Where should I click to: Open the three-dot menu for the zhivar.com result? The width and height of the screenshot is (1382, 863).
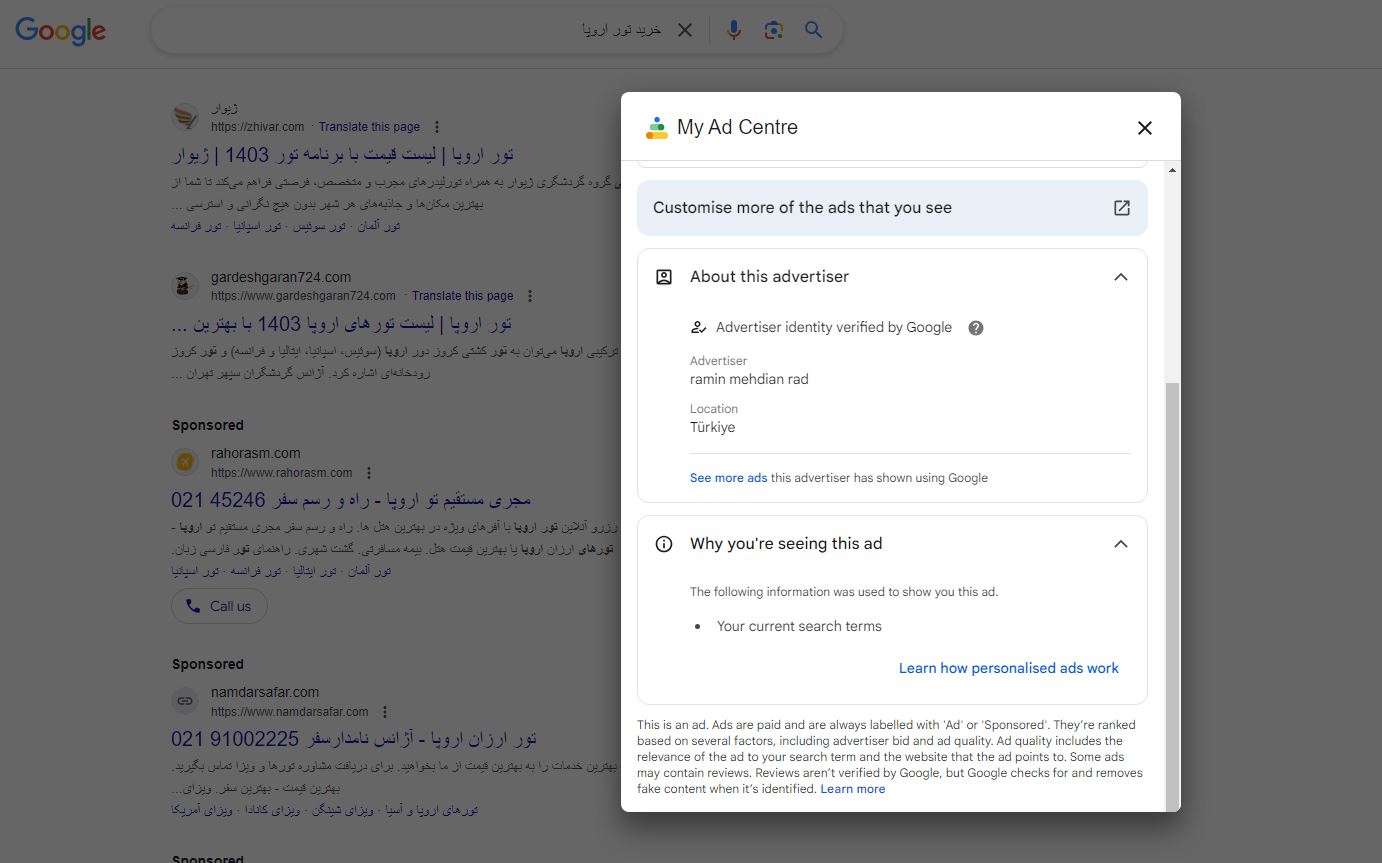tap(437, 127)
